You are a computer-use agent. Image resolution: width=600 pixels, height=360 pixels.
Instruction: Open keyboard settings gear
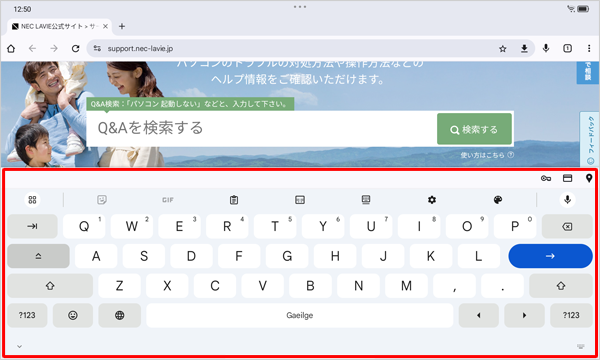click(432, 200)
